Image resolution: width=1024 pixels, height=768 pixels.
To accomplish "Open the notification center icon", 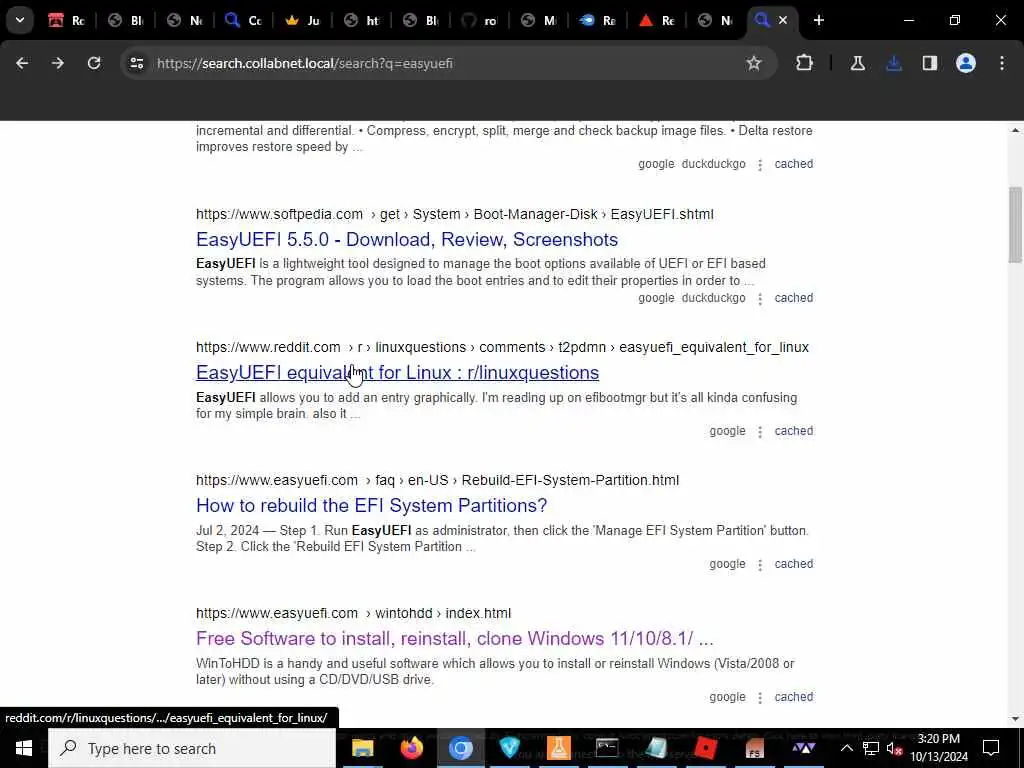I will coord(991,748).
